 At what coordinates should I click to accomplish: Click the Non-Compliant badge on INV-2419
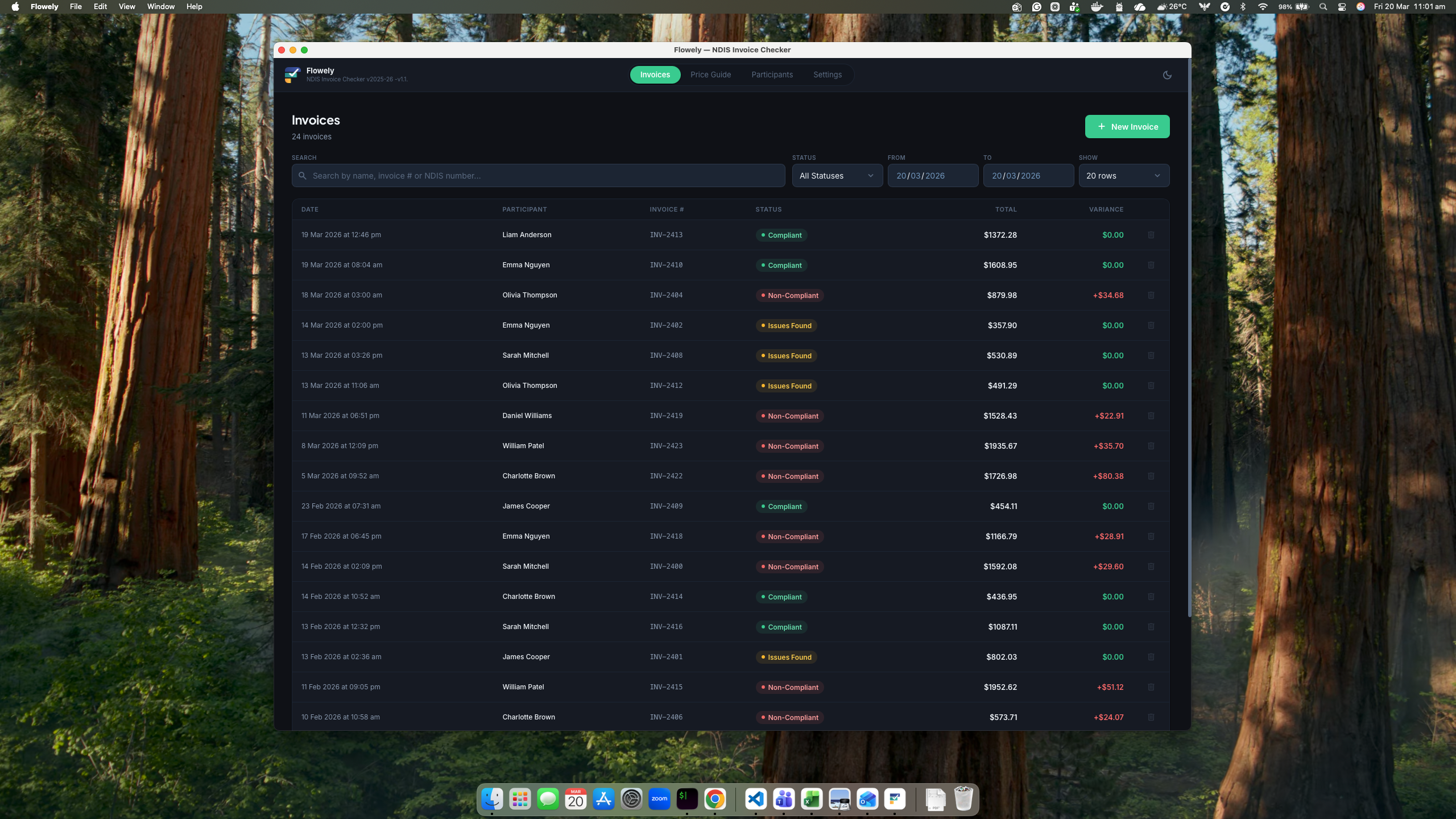click(789, 416)
